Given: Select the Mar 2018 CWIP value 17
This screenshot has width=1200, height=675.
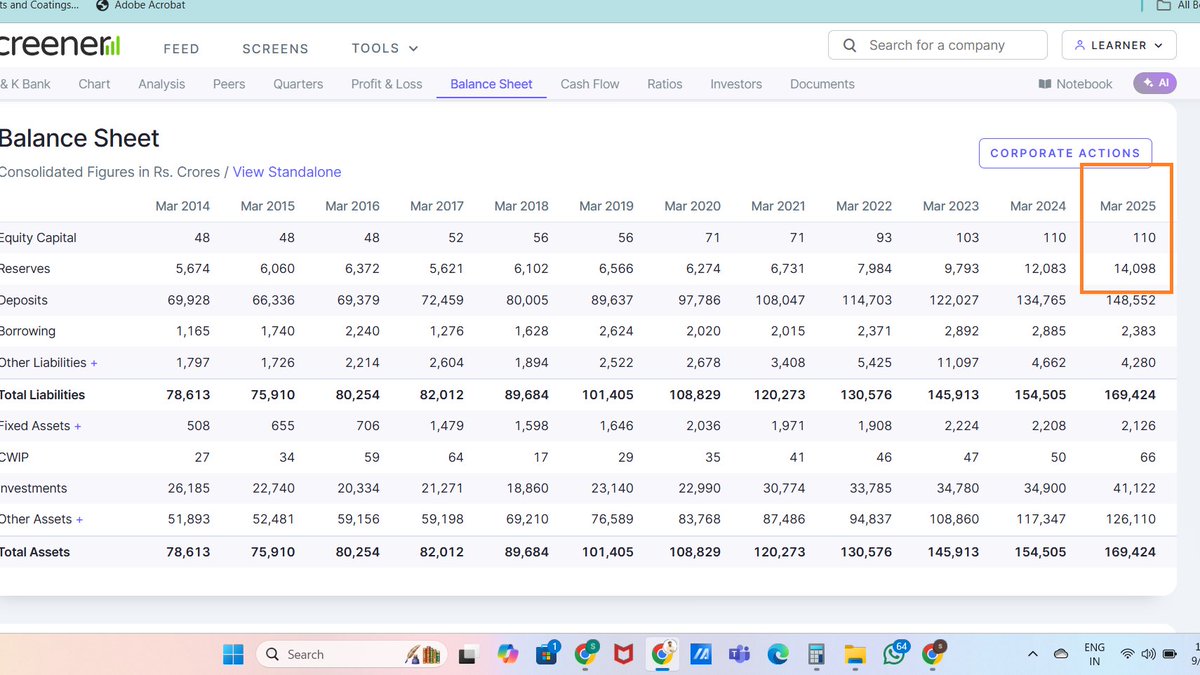Looking at the screenshot, I should (x=540, y=457).
